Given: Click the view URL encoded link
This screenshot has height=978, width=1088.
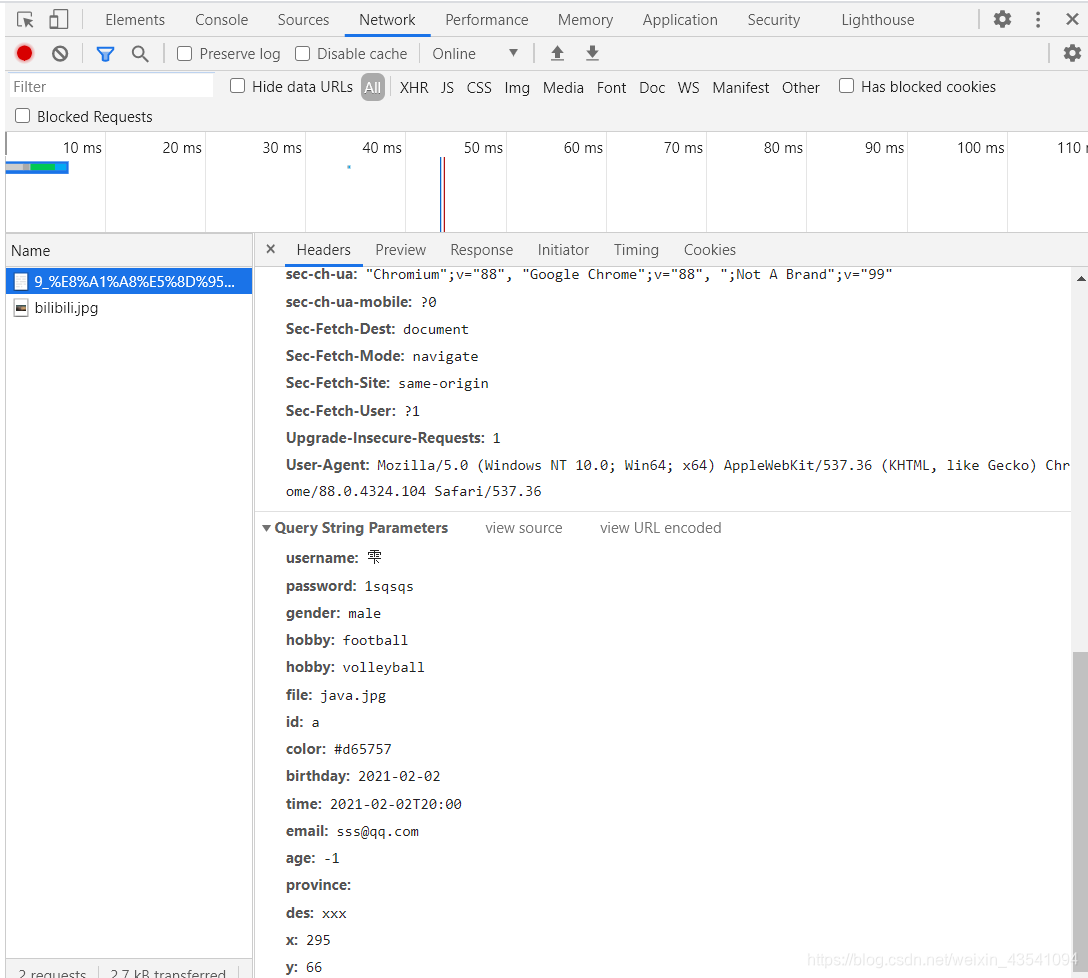Looking at the screenshot, I should tap(661, 528).
